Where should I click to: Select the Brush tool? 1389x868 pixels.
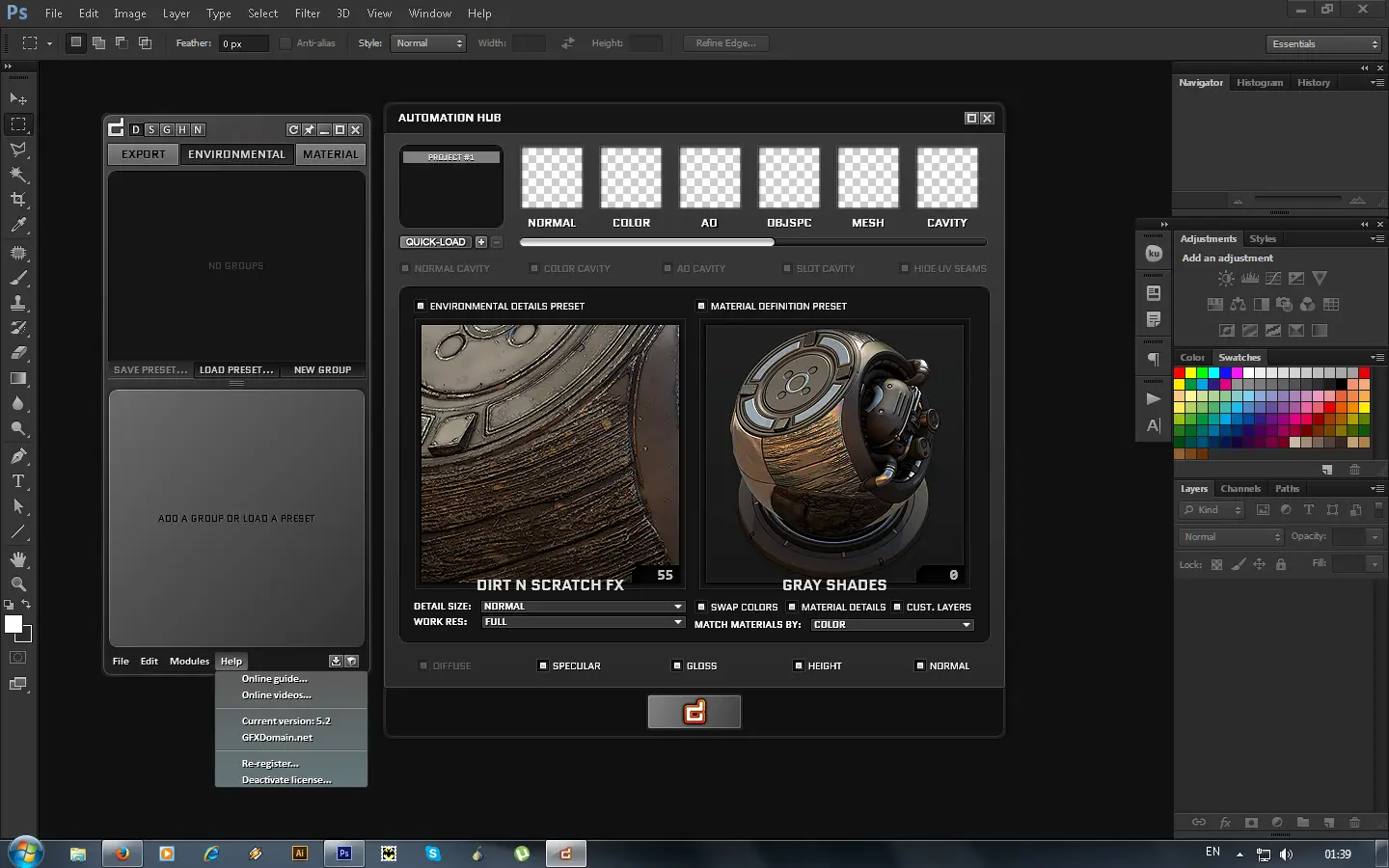(x=18, y=278)
